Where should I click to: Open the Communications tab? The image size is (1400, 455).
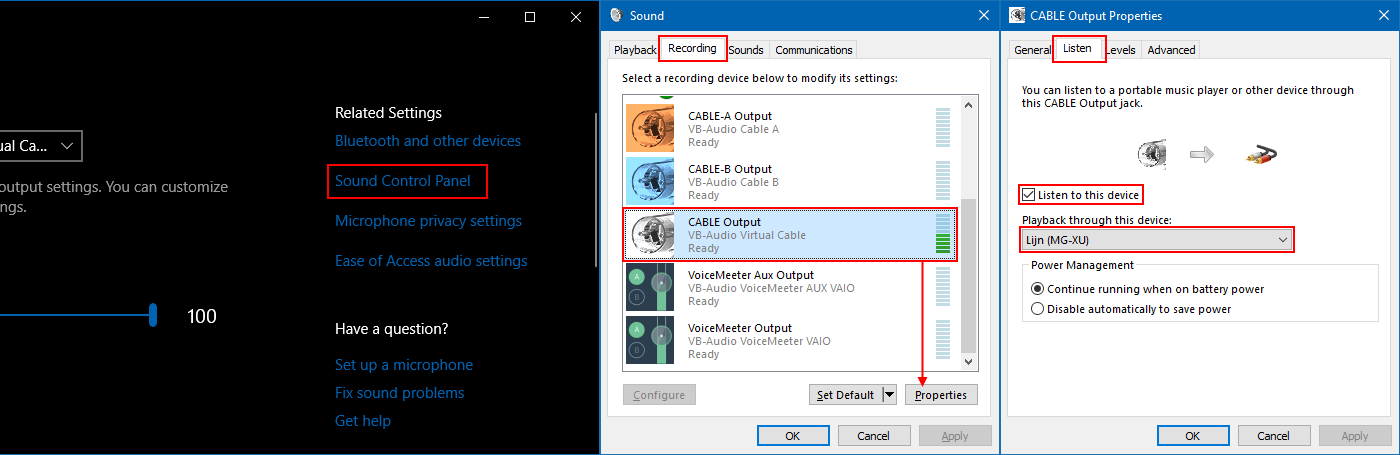point(814,50)
